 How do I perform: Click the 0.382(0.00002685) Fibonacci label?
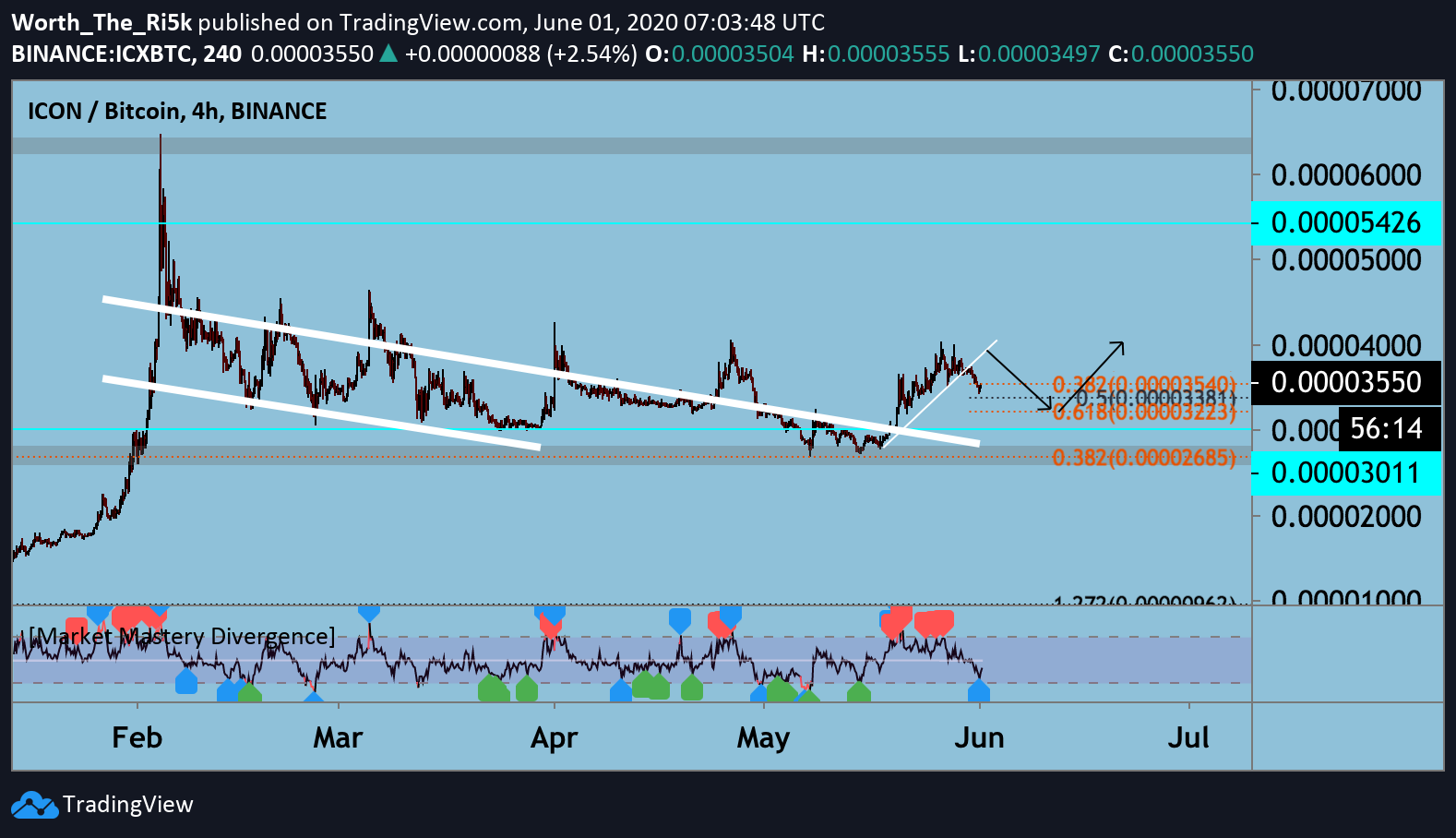pos(1143,457)
